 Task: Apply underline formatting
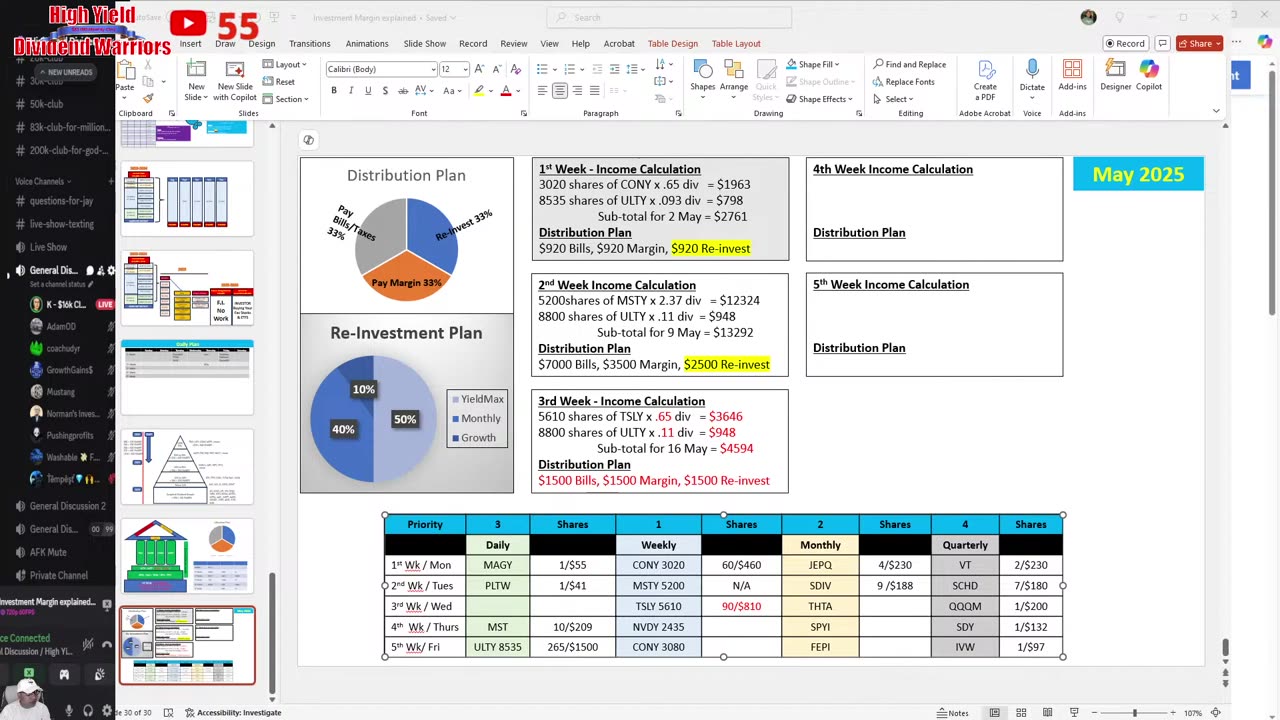368,91
